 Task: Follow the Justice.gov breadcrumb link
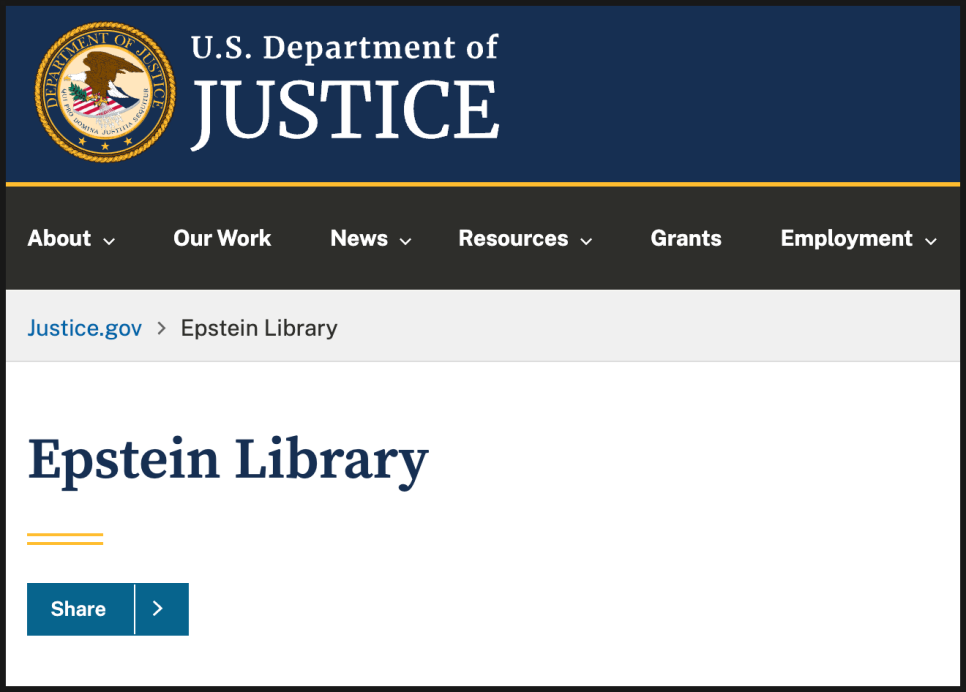pyautogui.click(x=85, y=328)
